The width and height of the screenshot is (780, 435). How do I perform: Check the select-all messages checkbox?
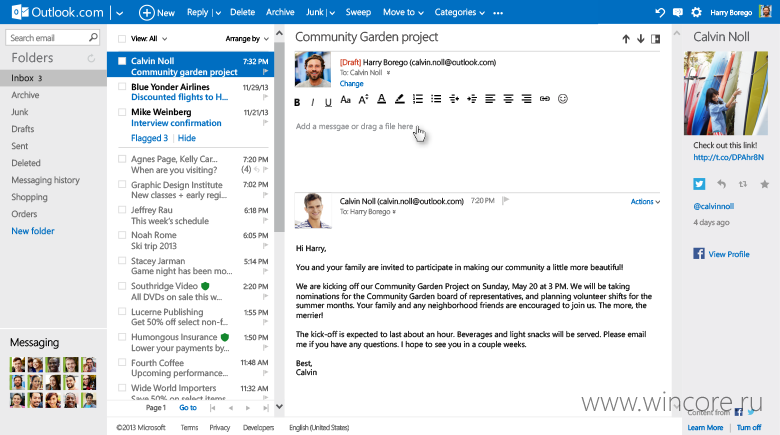(122, 39)
